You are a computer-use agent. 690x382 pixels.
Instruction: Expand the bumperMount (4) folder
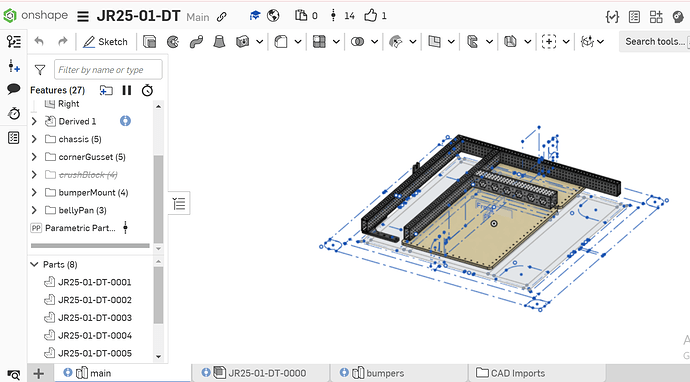[x=34, y=192]
